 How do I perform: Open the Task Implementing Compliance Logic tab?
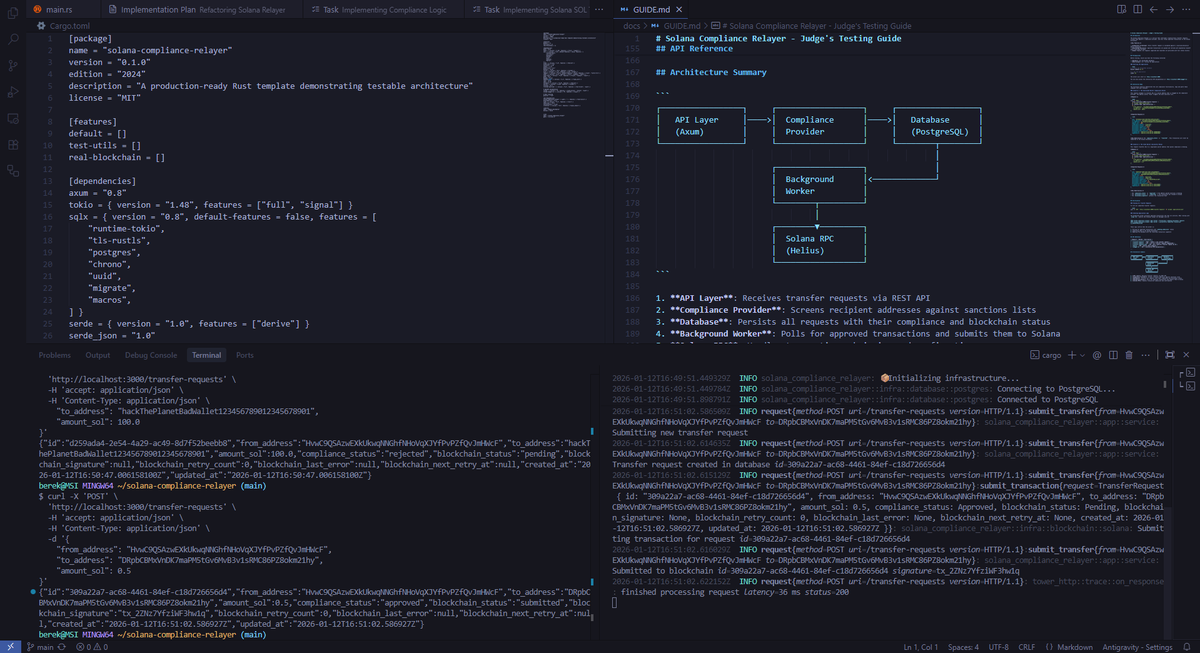[x=385, y=9]
